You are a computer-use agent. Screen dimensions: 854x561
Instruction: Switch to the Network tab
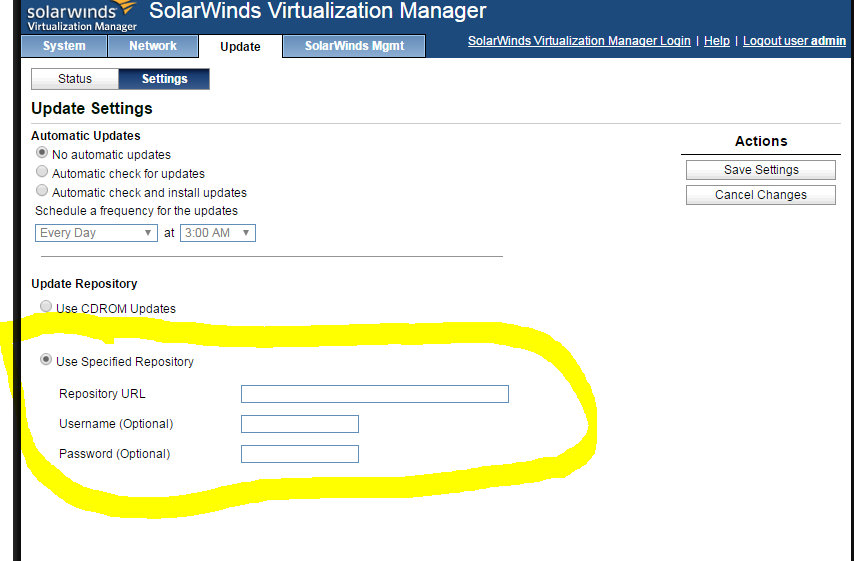(x=153, y=46)
